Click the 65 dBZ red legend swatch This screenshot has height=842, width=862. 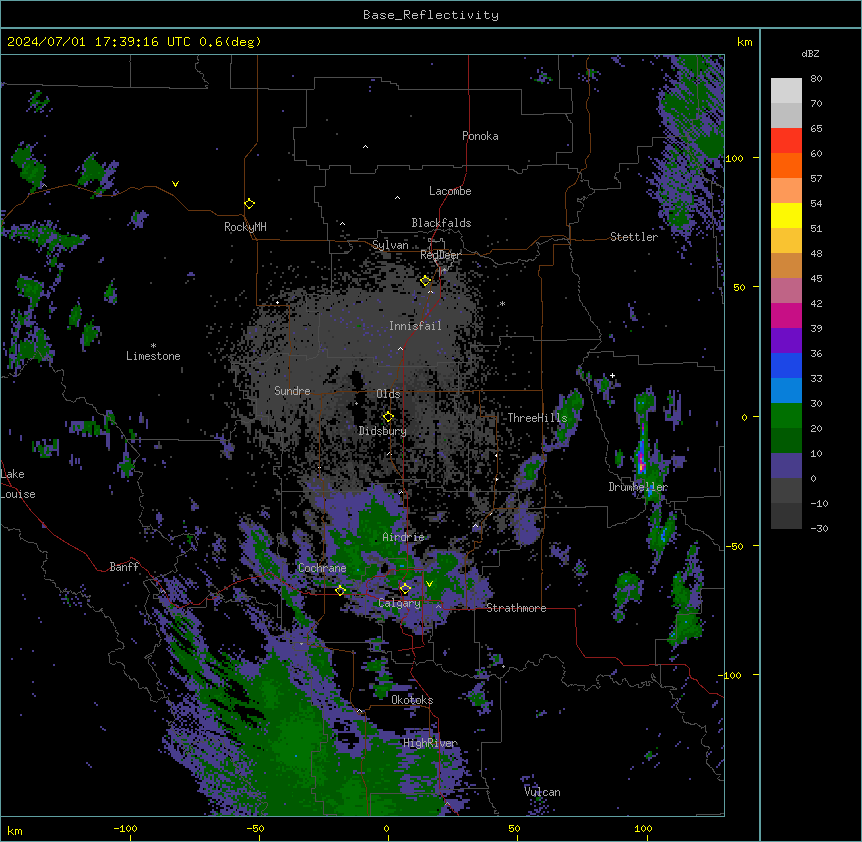[x=786, y=140]
